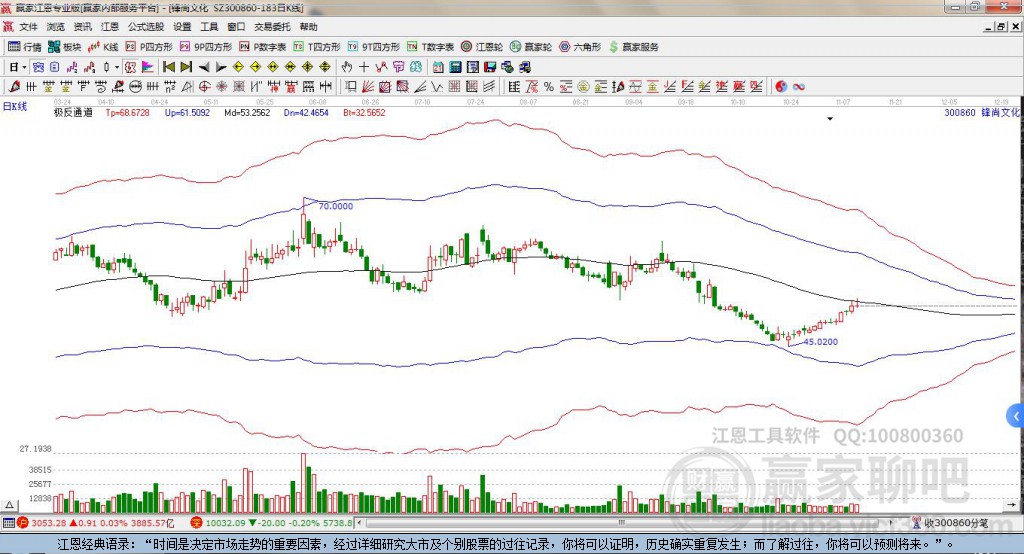The width and height of the screenshot is (1024, 554).
Task: Click the infinity loop icon
Action: tap(799, 86)
